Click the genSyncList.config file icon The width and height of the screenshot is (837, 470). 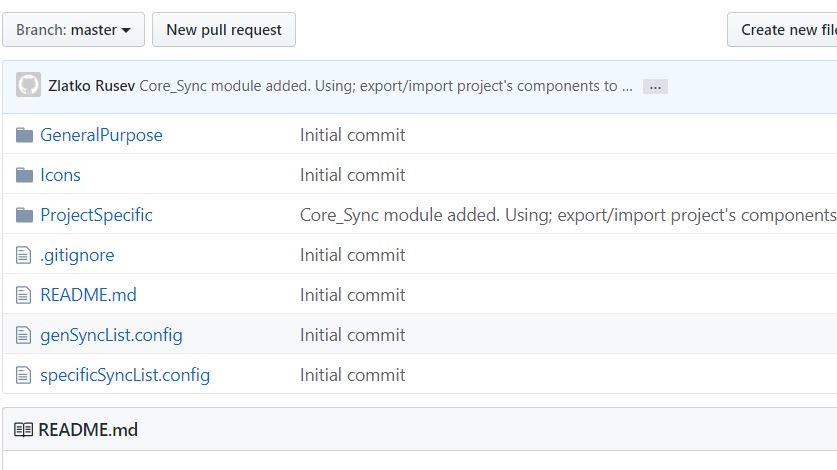pyautogui.click(x=23, y=335)
